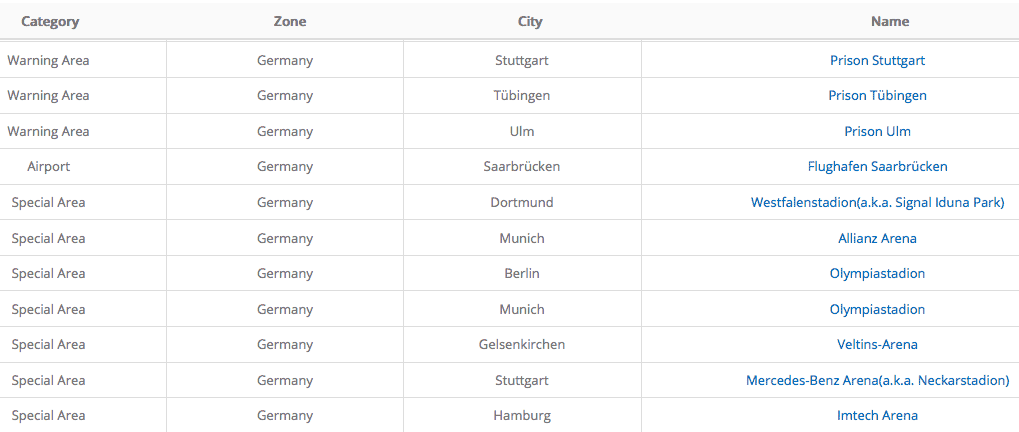Open the Mercedes-Benz Arena (Neckarstadion) link
1019x432 pixels.
click(877, 380)
